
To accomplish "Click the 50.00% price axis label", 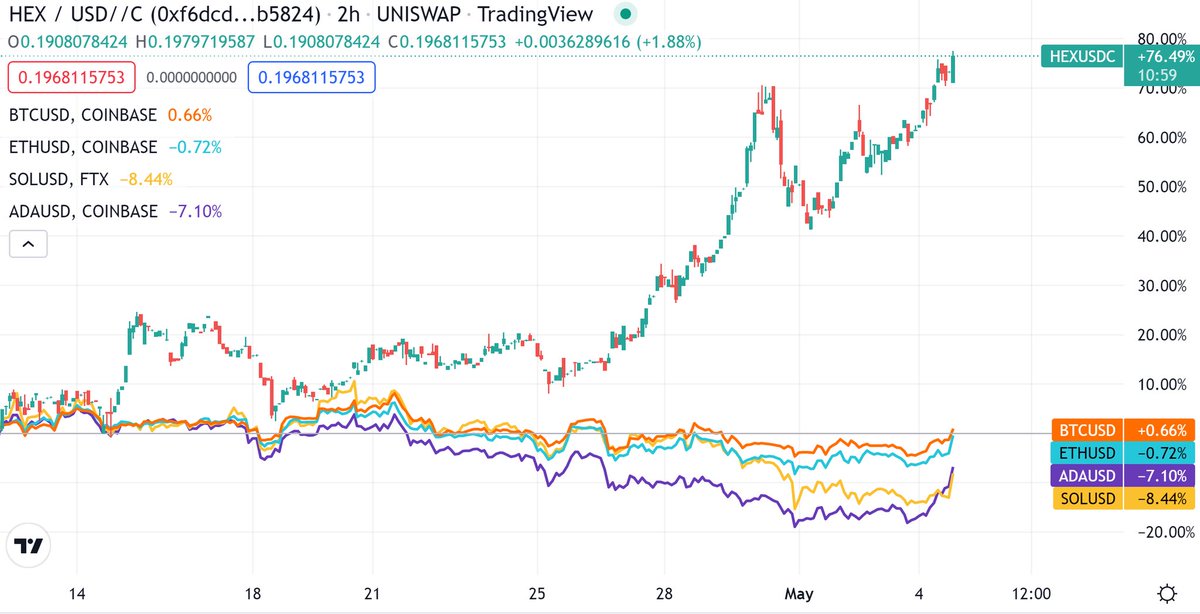I will tap(1161, 187).
